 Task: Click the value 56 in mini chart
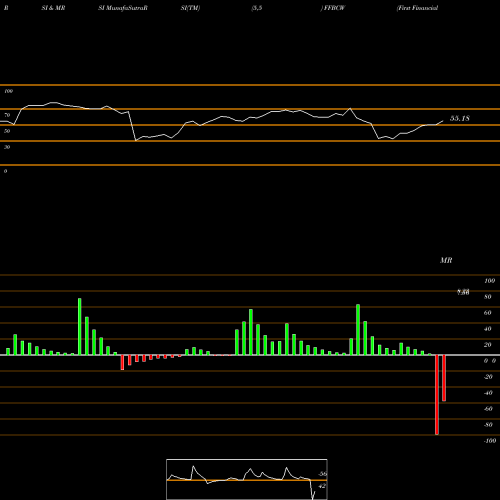click(x=322, y=474)
